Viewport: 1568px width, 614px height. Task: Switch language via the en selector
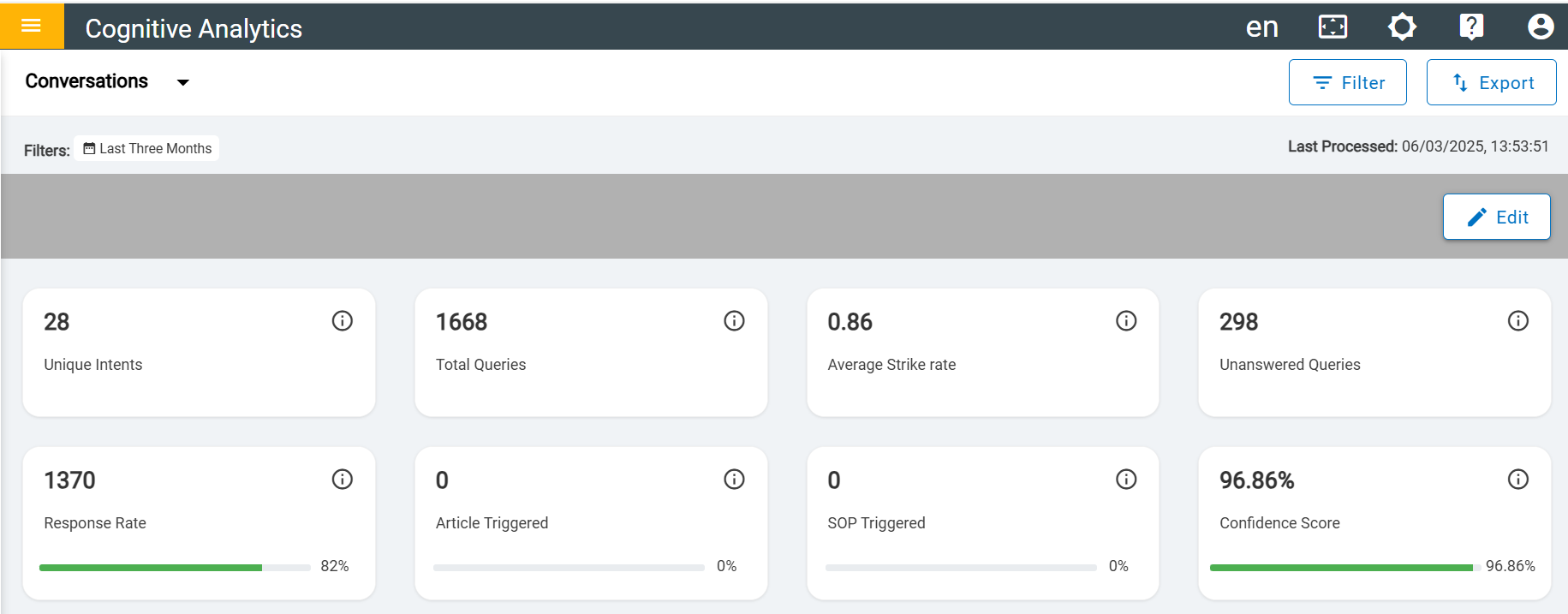pyautogui.click(x=1261, y=27)
